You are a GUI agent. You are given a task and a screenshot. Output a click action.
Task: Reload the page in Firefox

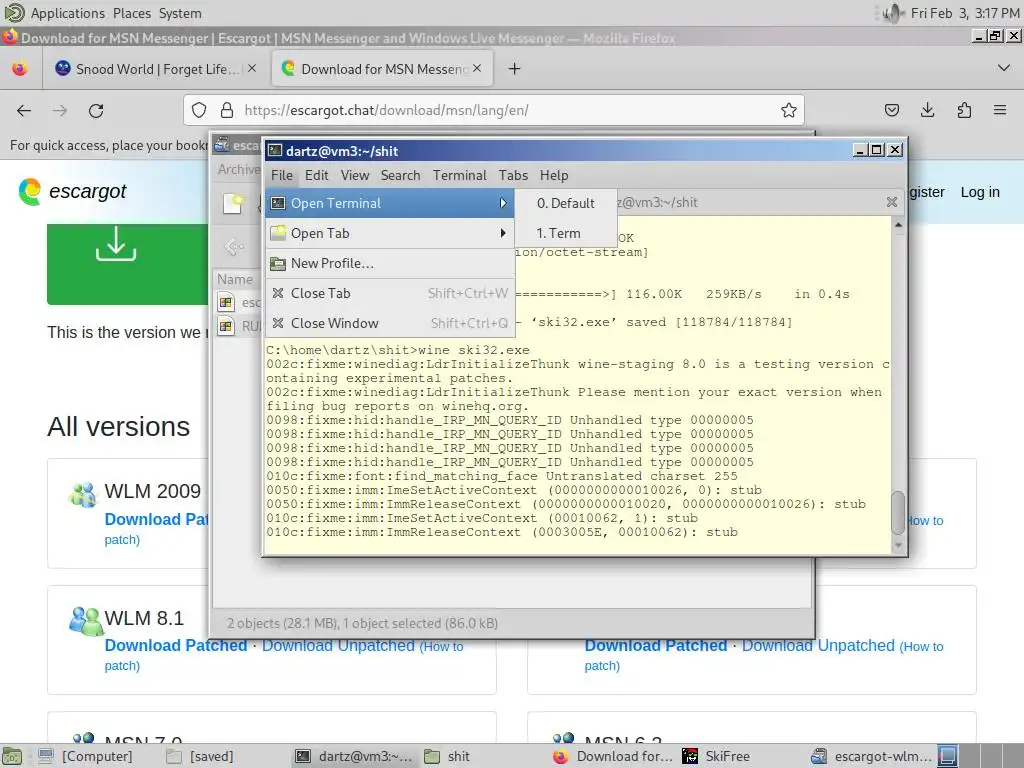click(x=97, y=110)
